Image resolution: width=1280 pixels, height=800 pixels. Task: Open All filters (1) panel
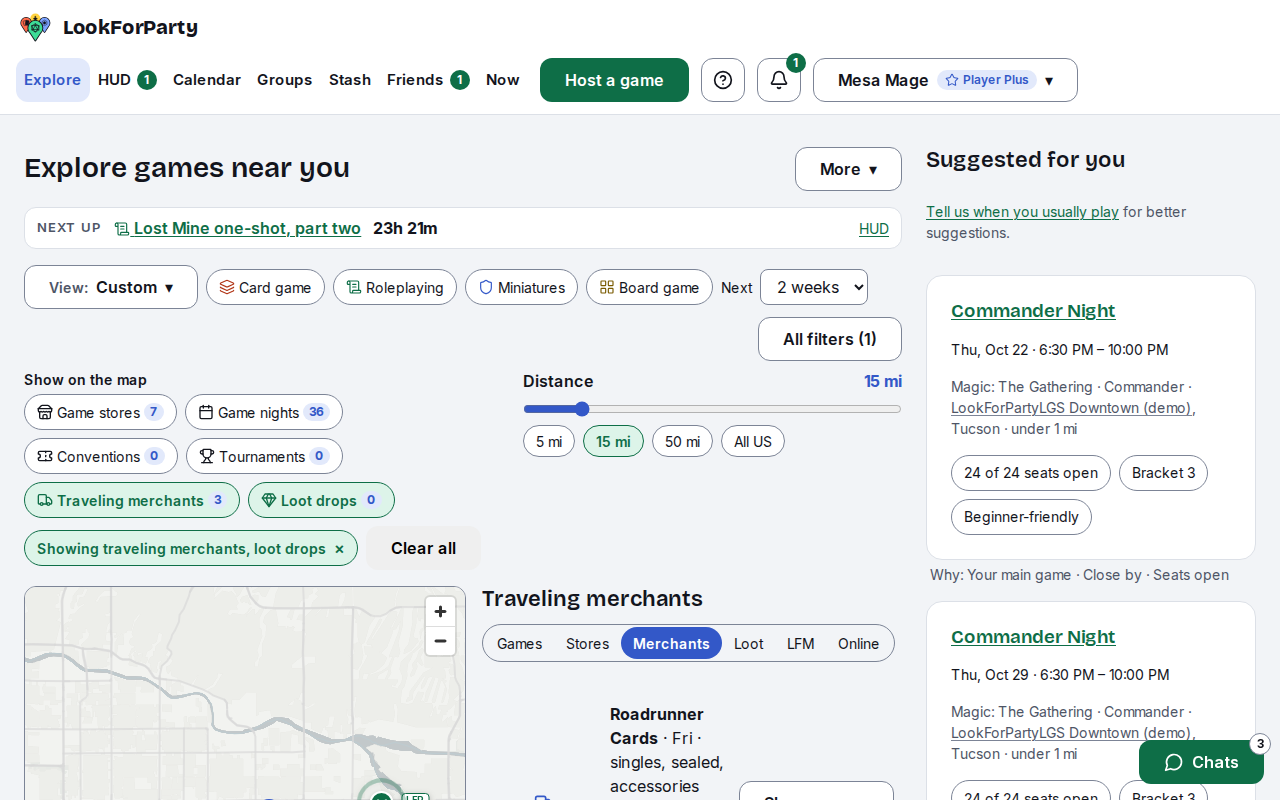(830, 339)
